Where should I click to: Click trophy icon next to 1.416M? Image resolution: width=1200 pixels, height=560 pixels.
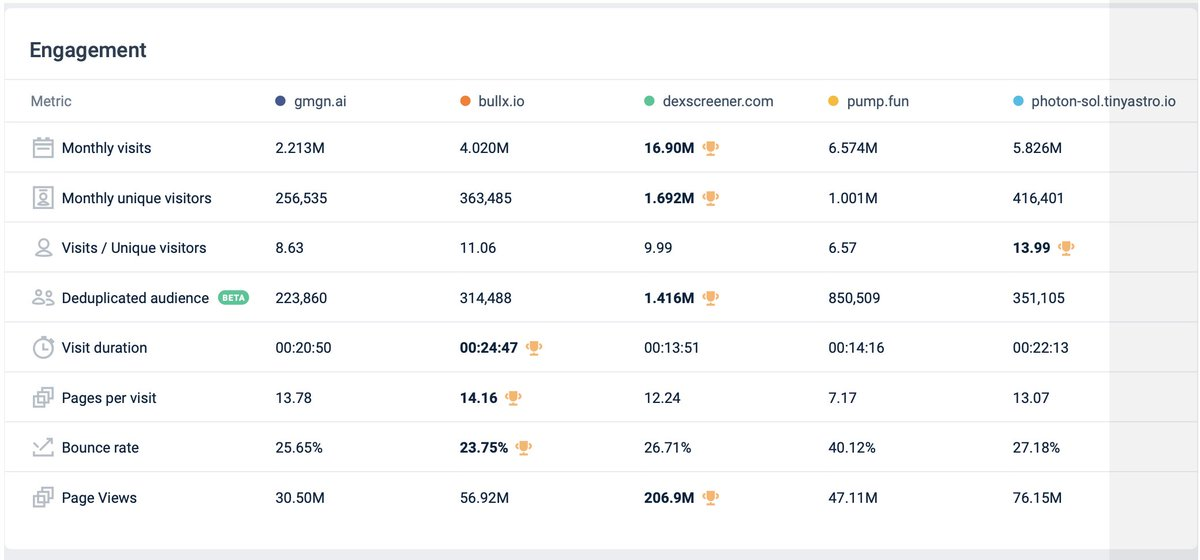[711, 298]
